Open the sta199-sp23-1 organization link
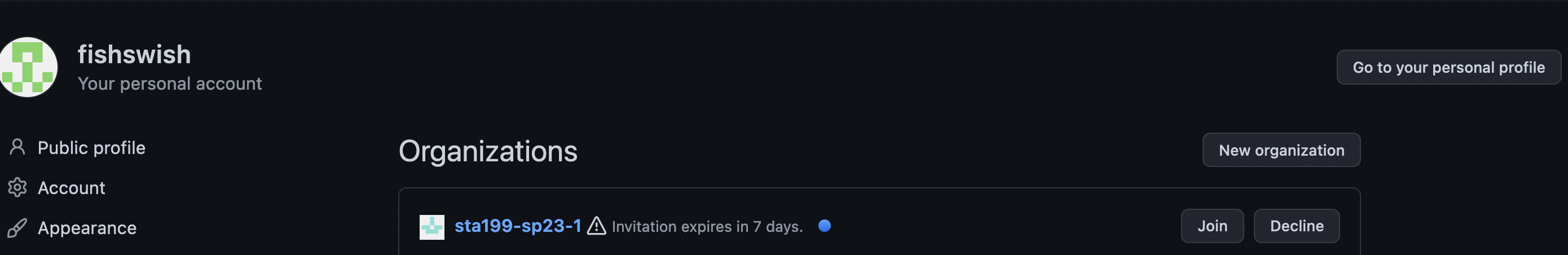Viewport: 1568px width, 255px height. click(x=517, y=226)
